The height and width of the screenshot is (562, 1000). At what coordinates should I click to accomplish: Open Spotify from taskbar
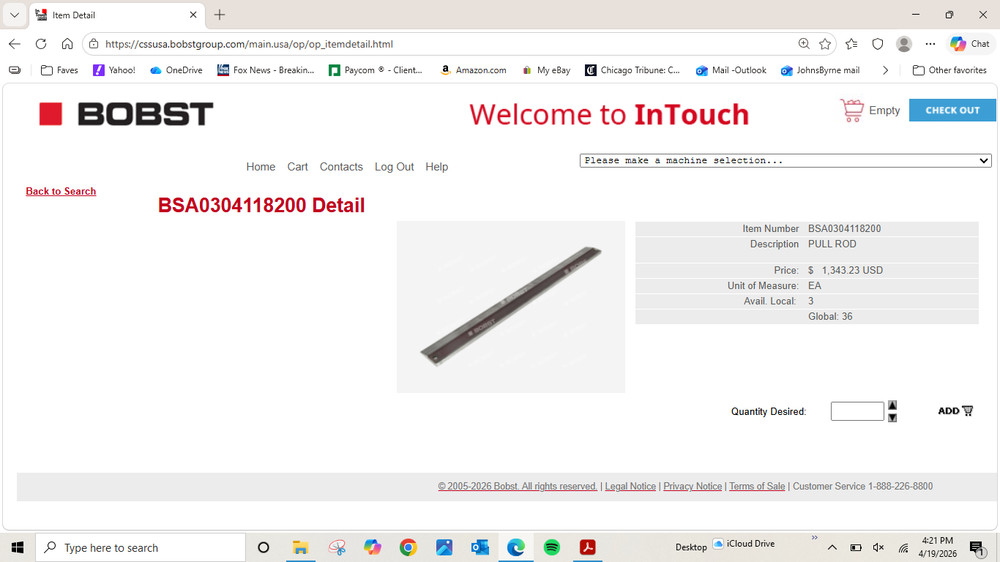552,547
